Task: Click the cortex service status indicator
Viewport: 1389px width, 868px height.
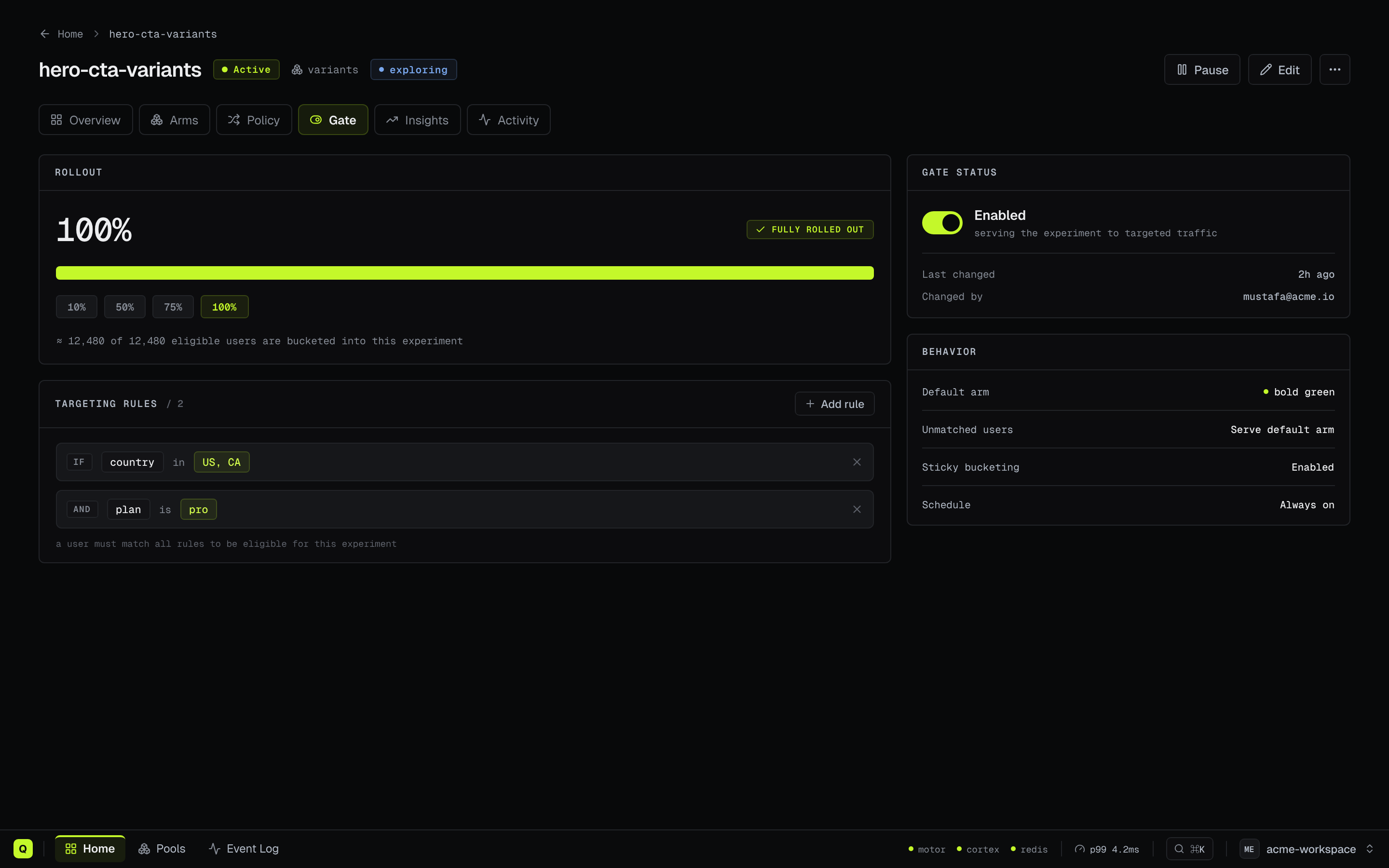Action: point(978,849)
